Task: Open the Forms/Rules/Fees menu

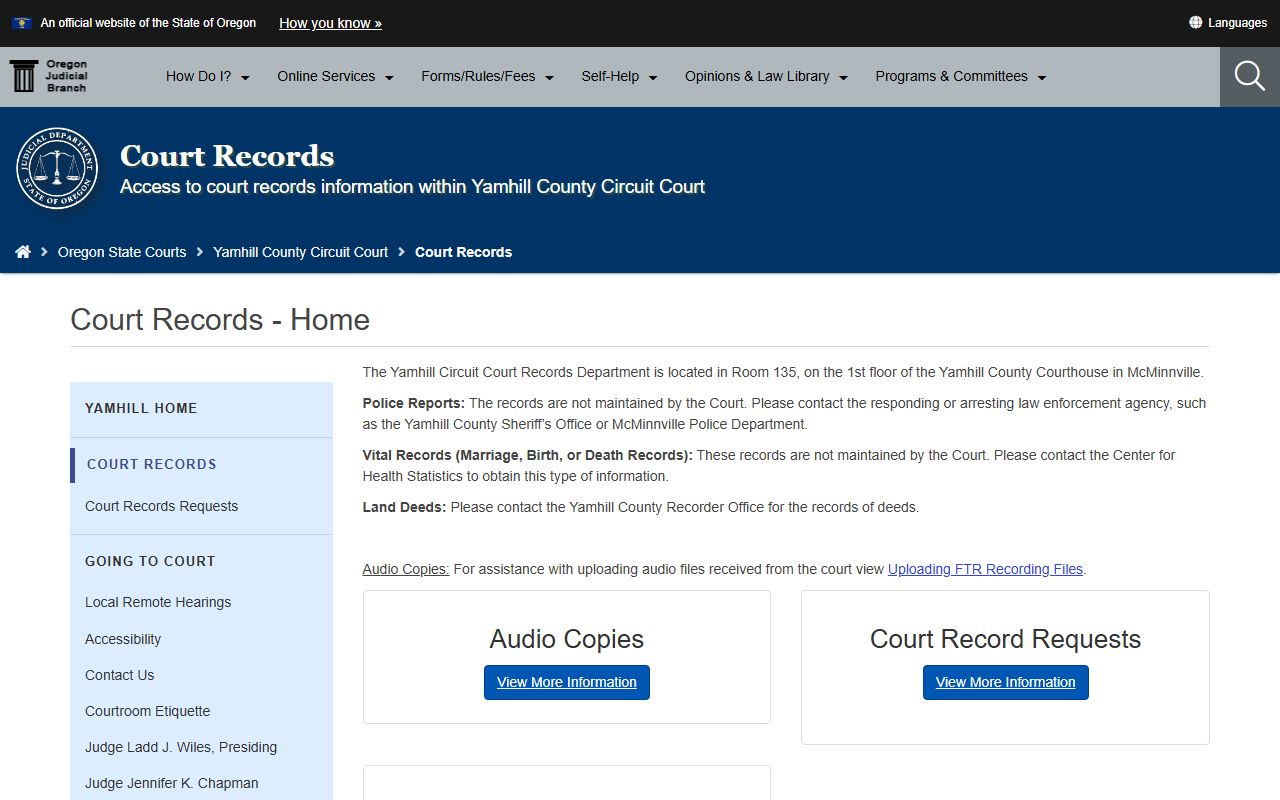Action: coord(488,76)
